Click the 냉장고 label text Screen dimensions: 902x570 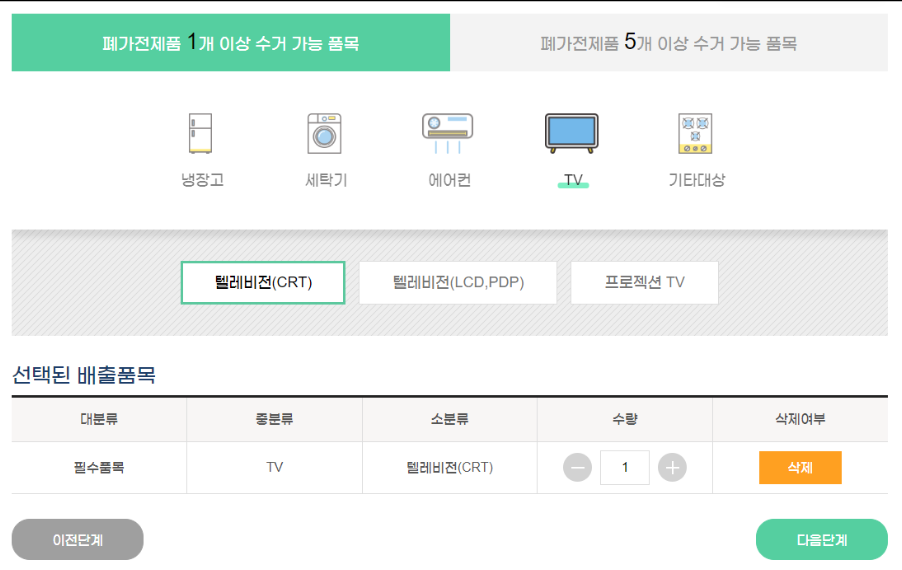tap(202, 180)
